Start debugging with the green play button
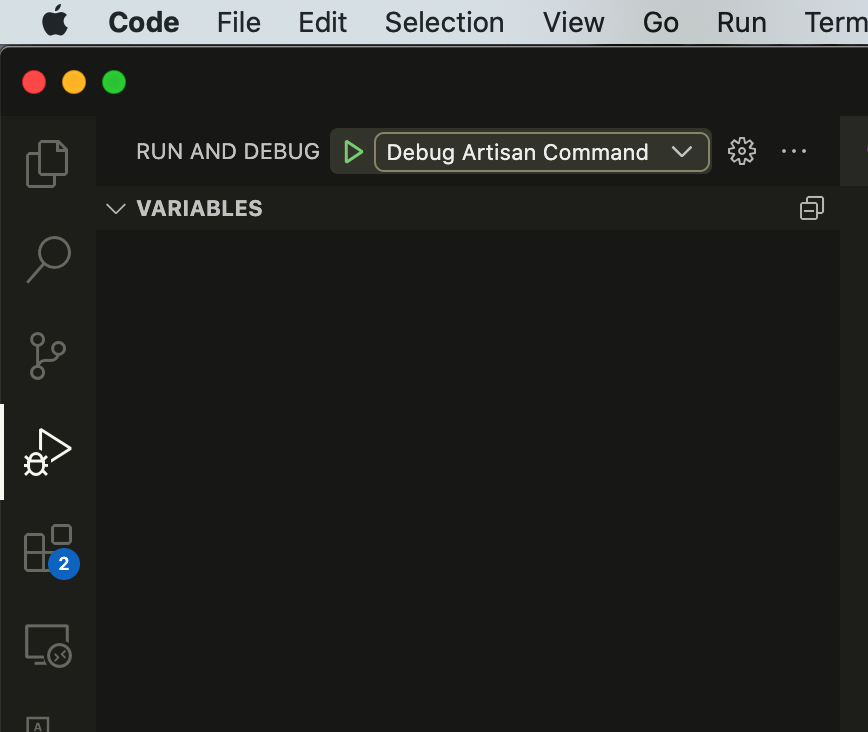The width and height of the screenshot is (868, 732). point(352,151)
